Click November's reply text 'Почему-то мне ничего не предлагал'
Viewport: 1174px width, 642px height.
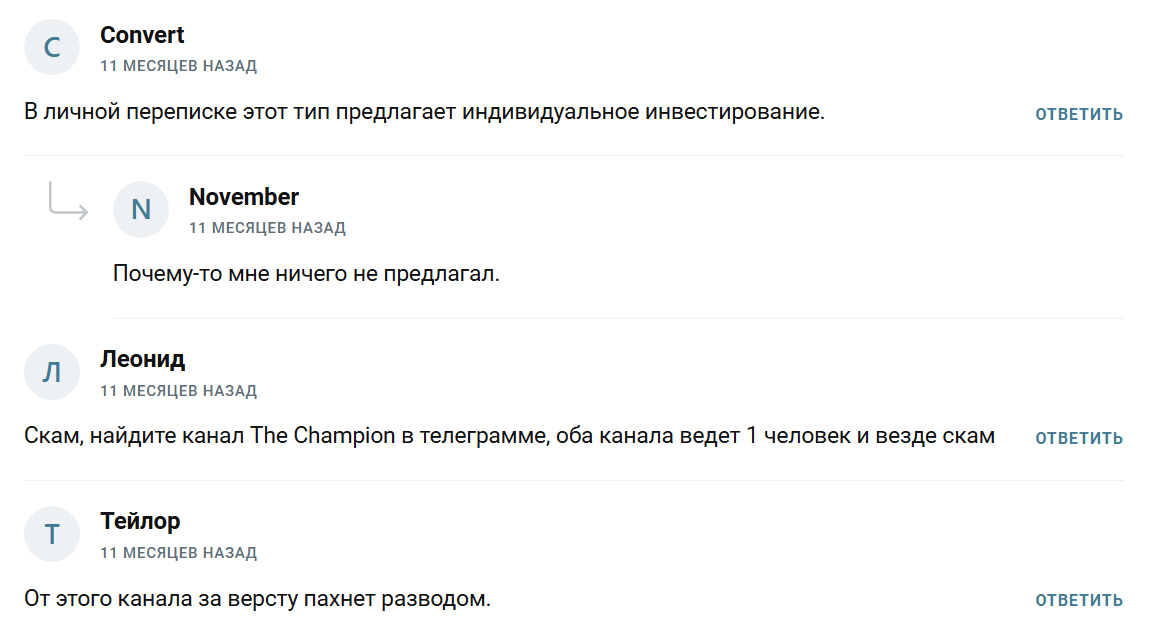(306, 274)
